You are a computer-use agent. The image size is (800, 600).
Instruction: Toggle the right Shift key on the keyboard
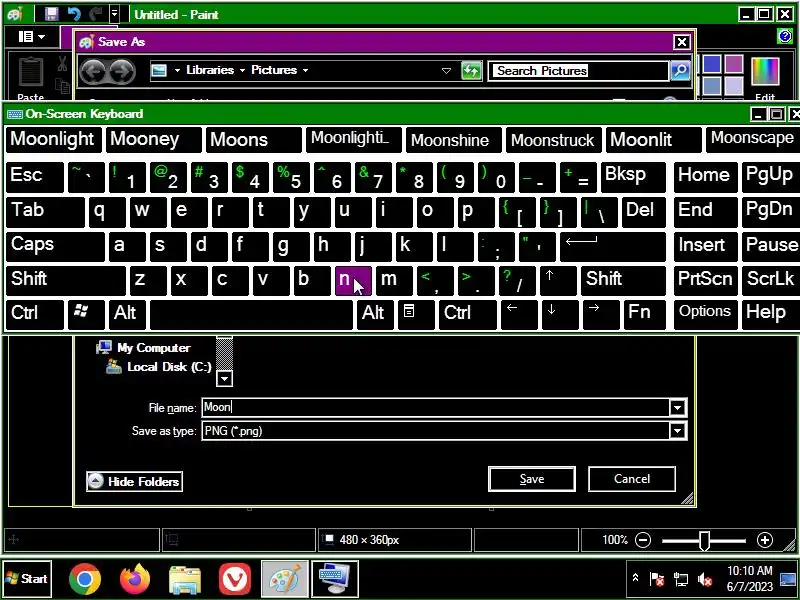coord(623,280)
